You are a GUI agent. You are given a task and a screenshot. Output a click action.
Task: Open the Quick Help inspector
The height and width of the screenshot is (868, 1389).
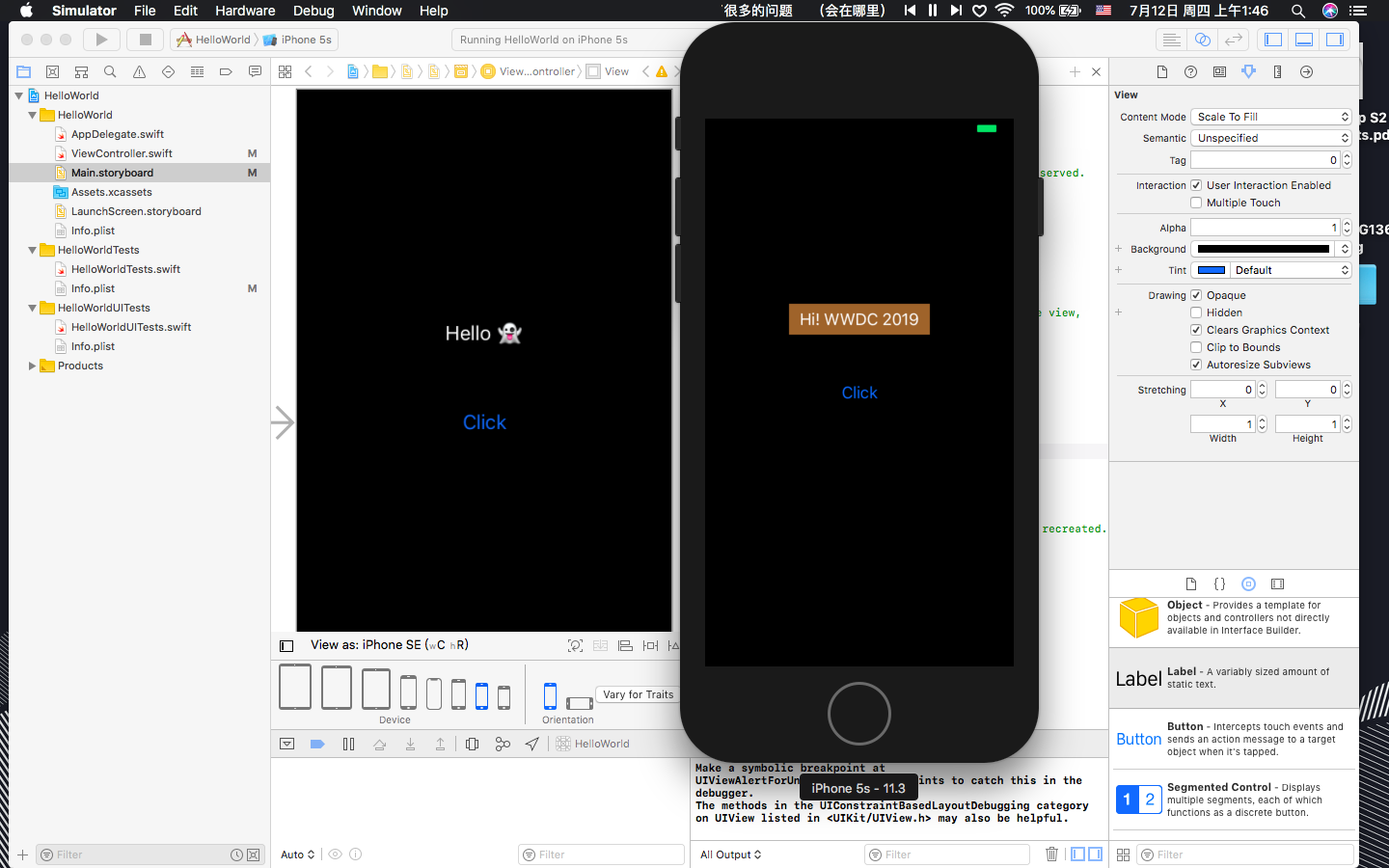click(1191, 71)
